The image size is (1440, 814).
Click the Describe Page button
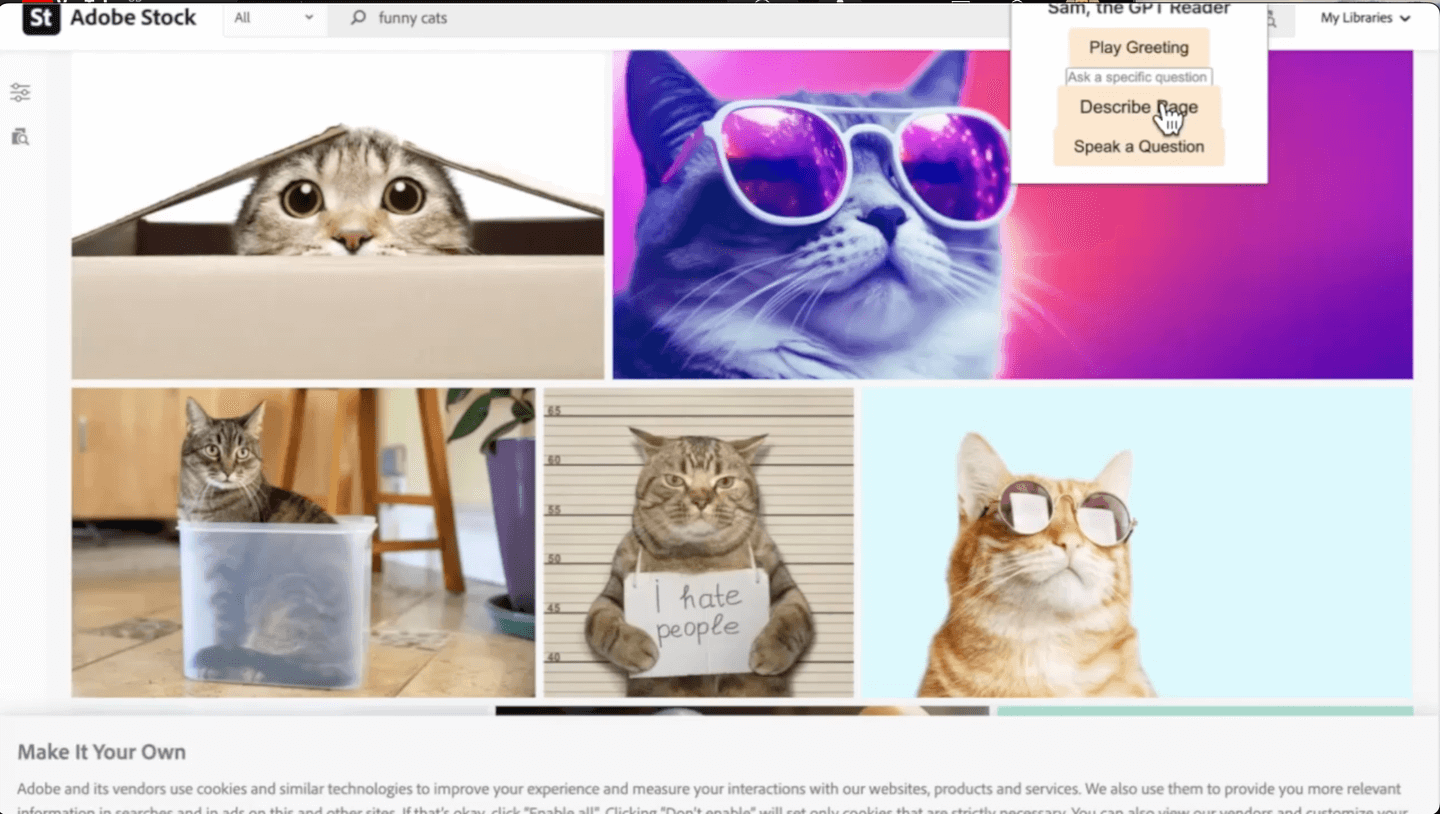1138,107
